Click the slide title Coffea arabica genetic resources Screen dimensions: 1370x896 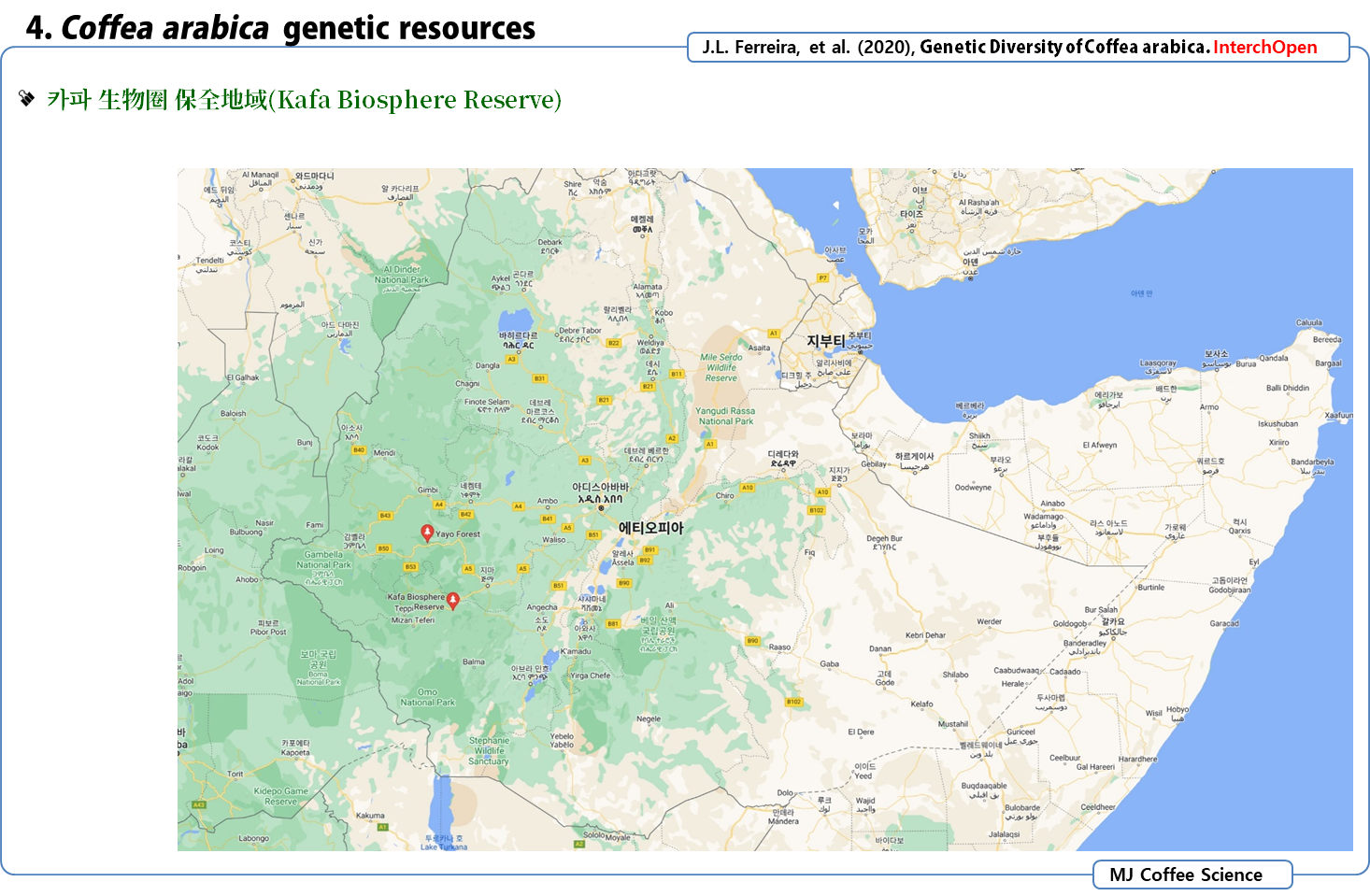pyautogui.click(x=280, y=28)
